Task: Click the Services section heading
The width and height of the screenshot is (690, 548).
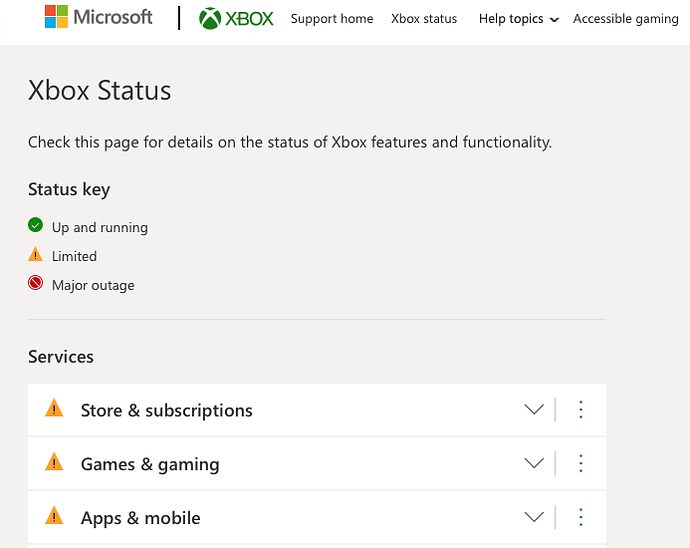Action: click(x=61, y=357)
